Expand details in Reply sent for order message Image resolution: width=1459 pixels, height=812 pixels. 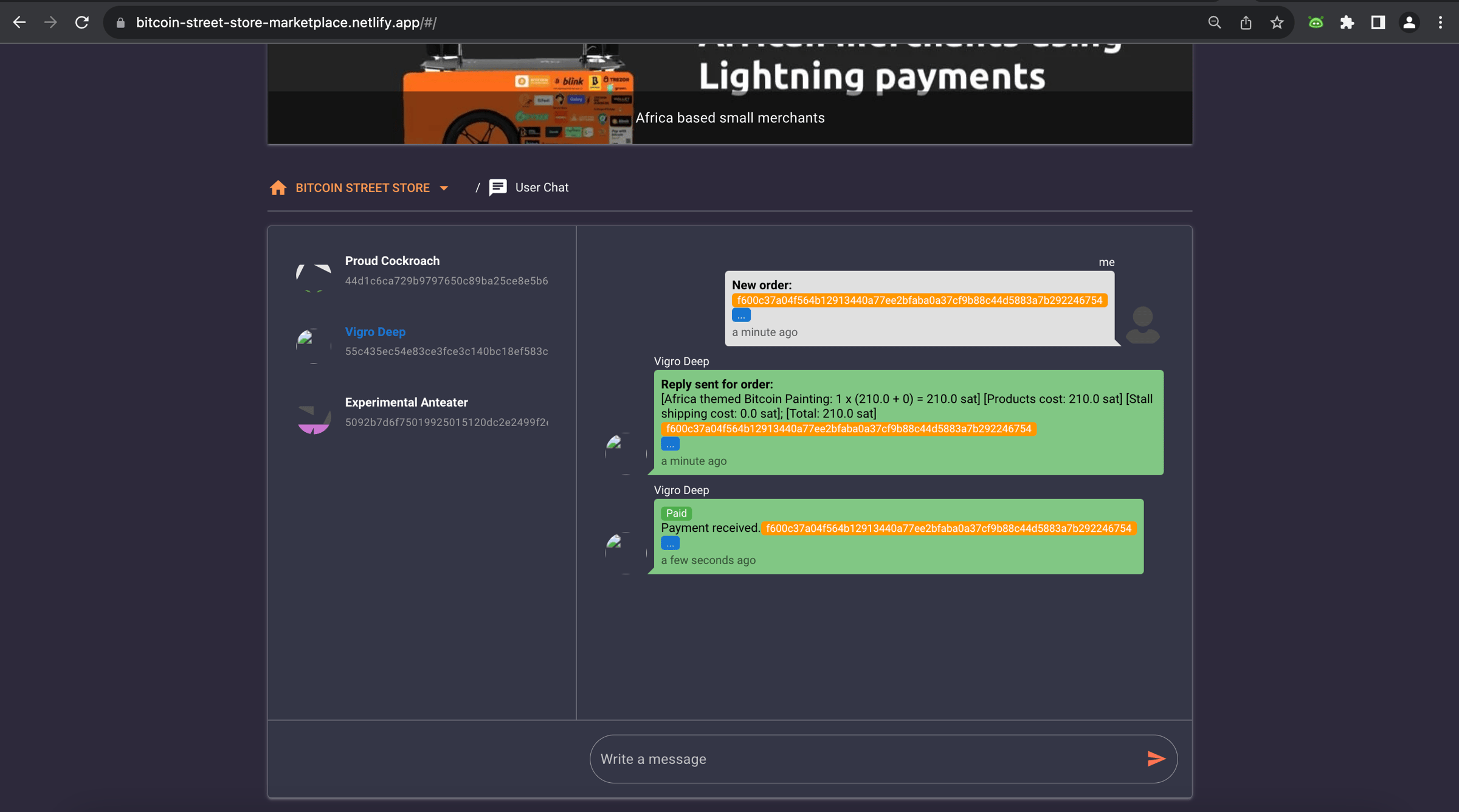point(670,444)
